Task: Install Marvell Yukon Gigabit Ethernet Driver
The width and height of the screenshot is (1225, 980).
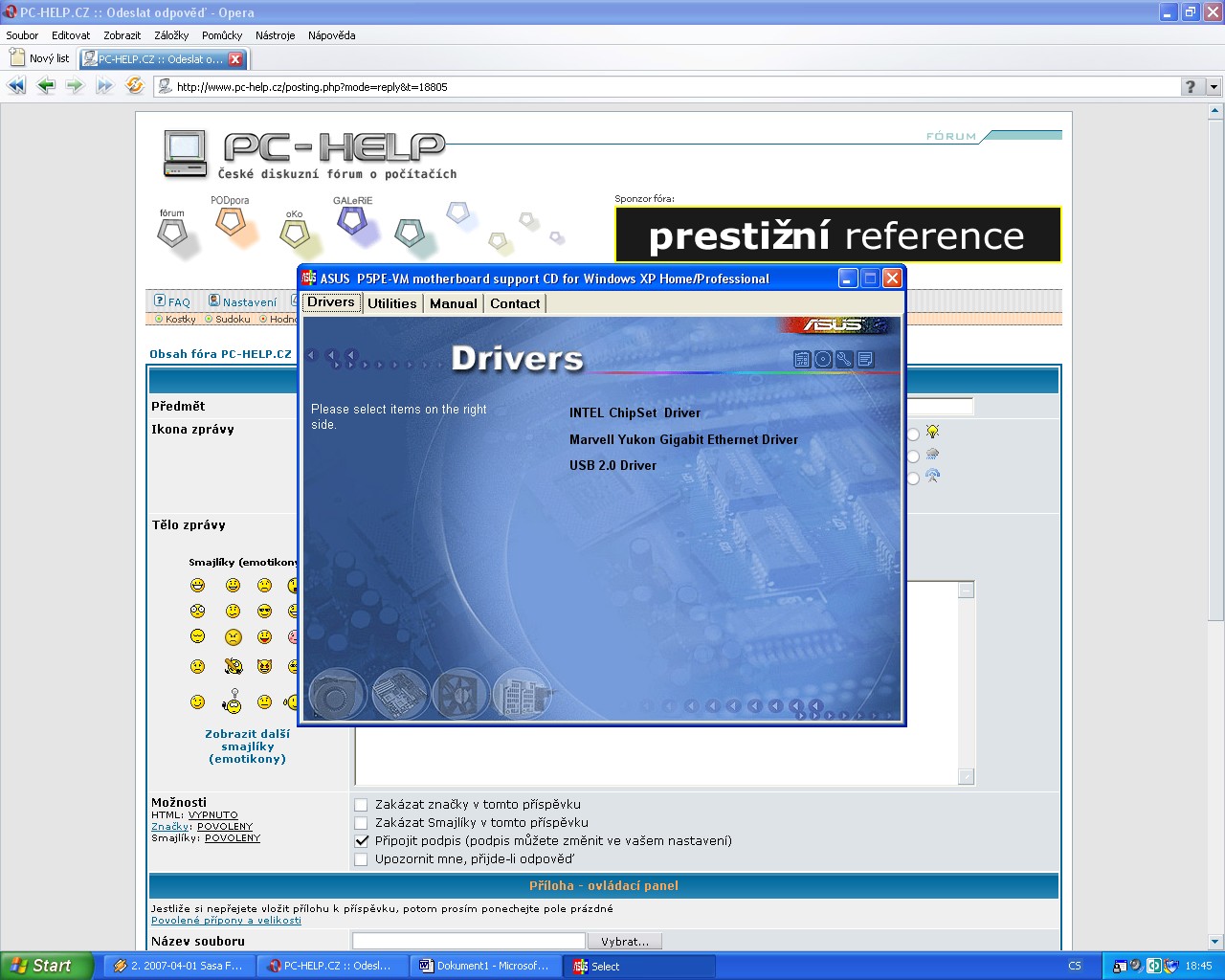Action: [683, 440]
